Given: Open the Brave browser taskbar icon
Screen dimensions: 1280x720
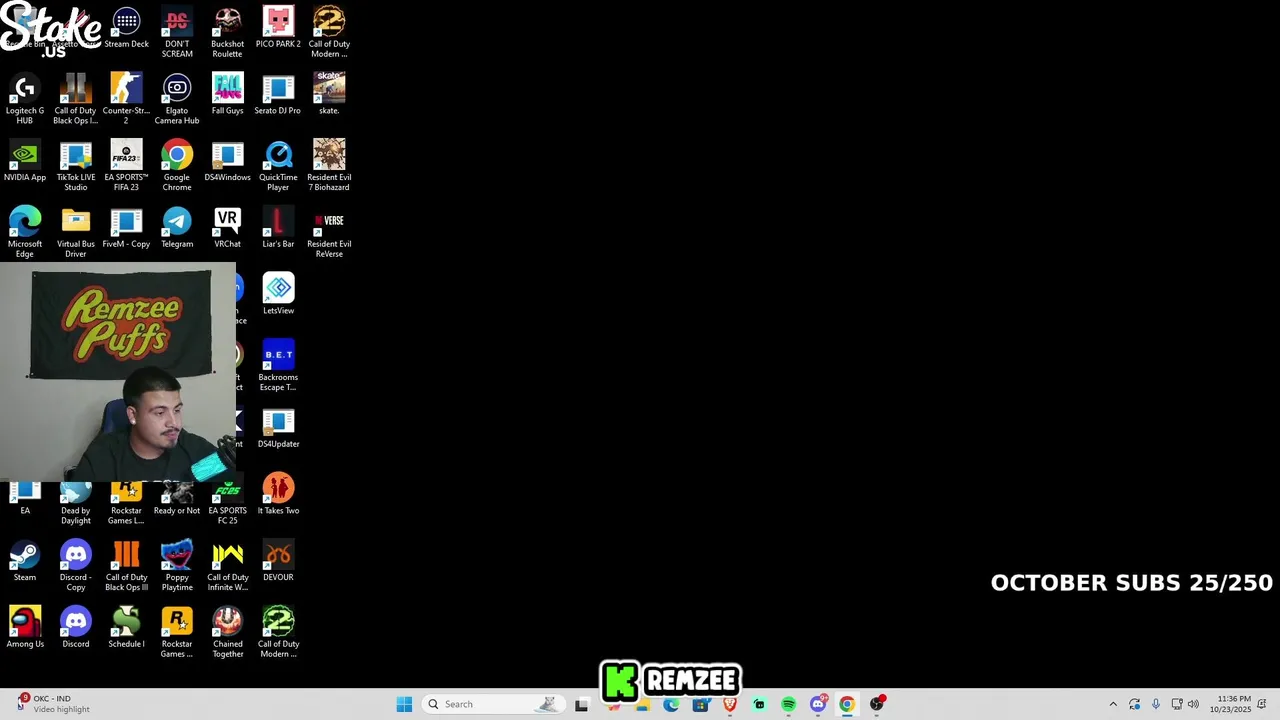Looking at the screenshot, I should (730, 704).
